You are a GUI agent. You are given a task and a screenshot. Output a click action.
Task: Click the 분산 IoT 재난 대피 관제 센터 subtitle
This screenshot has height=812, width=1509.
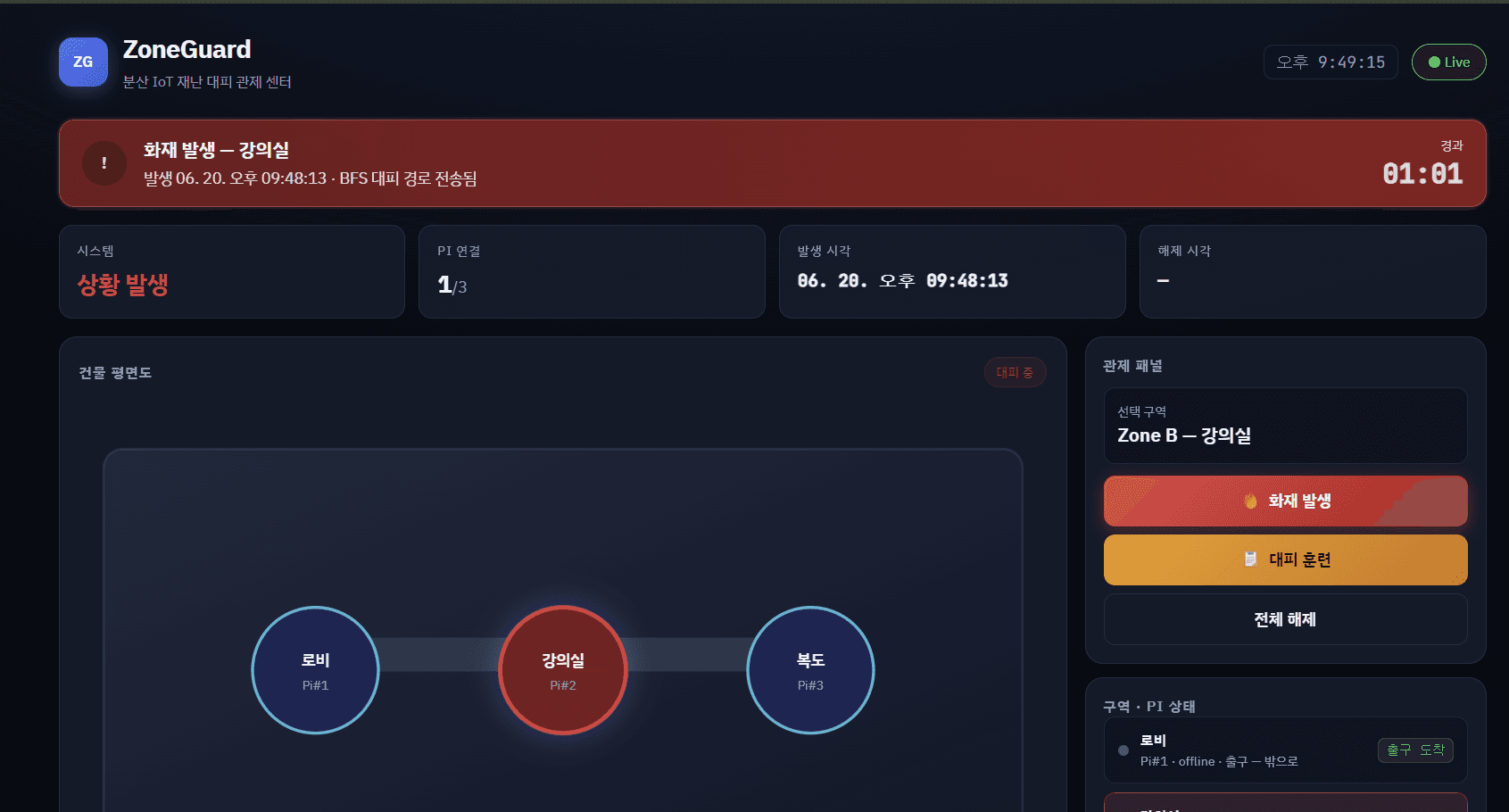(x=207, y=82)
